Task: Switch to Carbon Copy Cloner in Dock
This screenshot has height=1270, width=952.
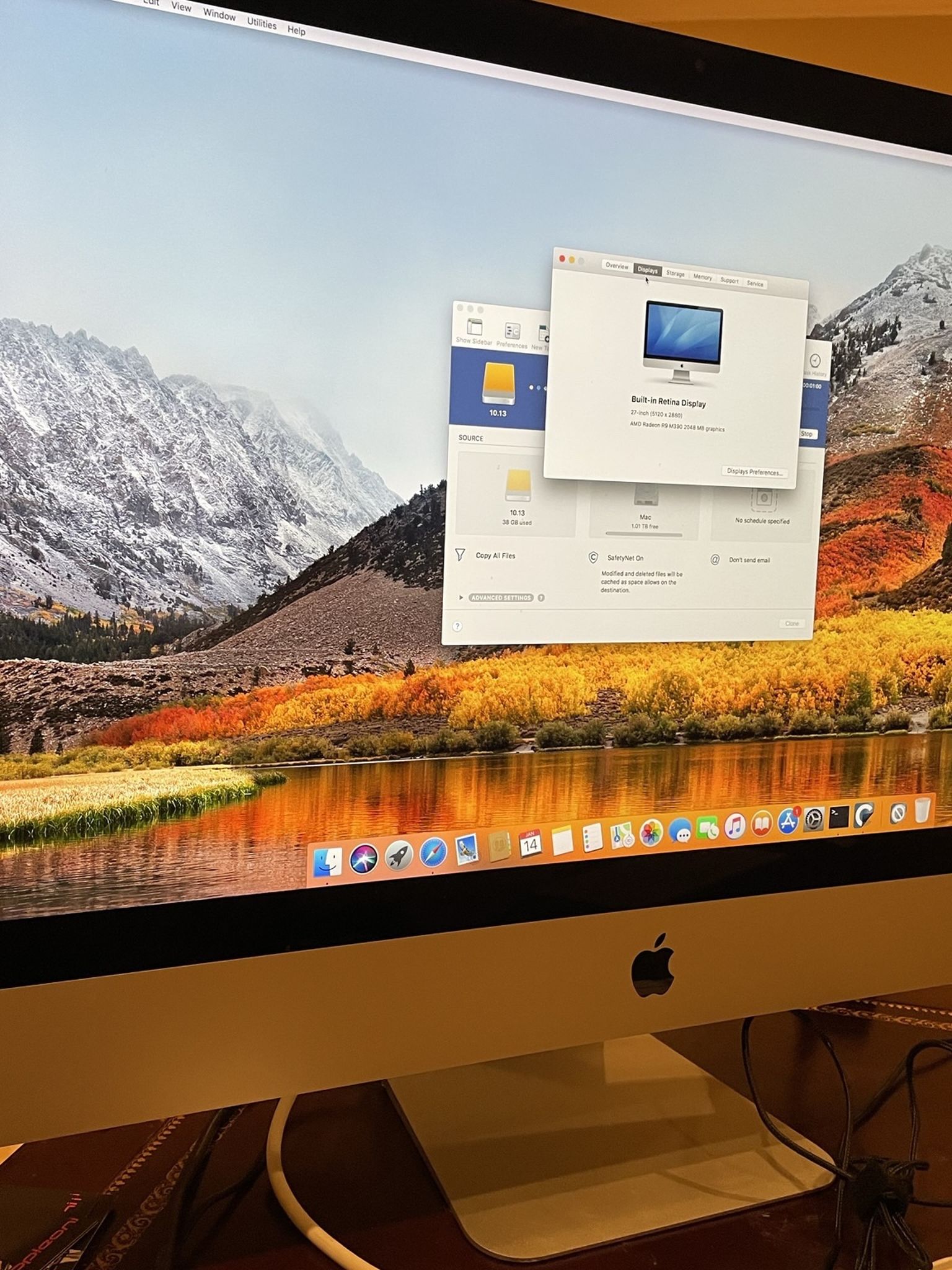Action: 864,815
